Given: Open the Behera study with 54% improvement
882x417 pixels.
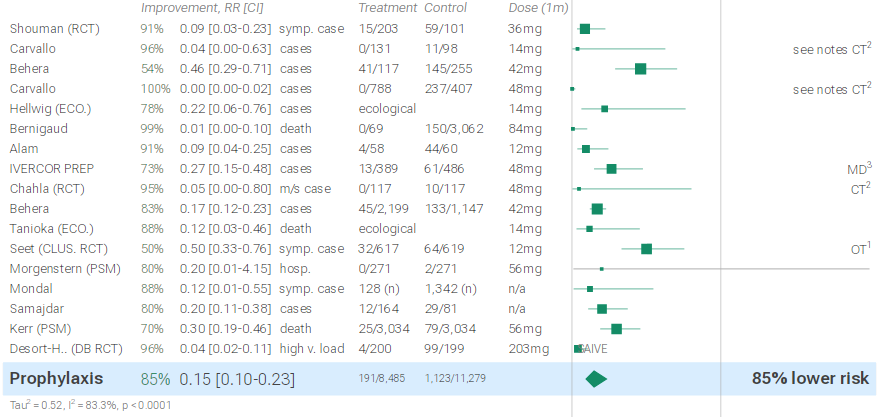Looking at the screenshot, I should point(29,69).
